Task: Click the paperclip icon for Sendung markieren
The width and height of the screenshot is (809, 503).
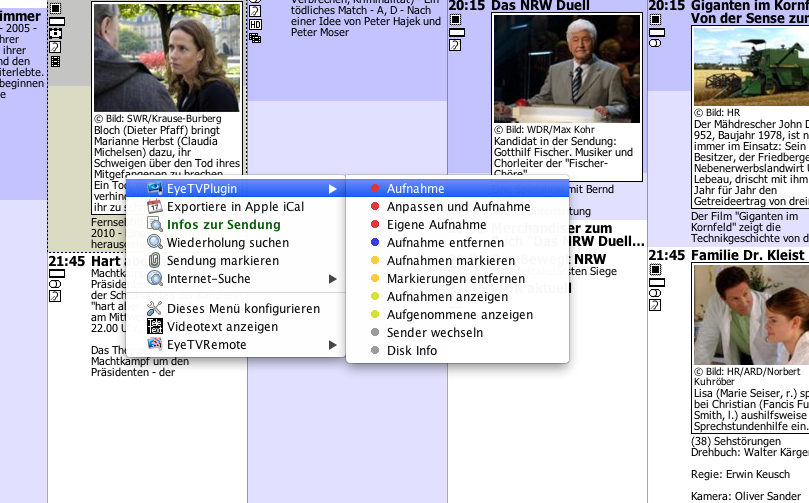Action: 154,261
